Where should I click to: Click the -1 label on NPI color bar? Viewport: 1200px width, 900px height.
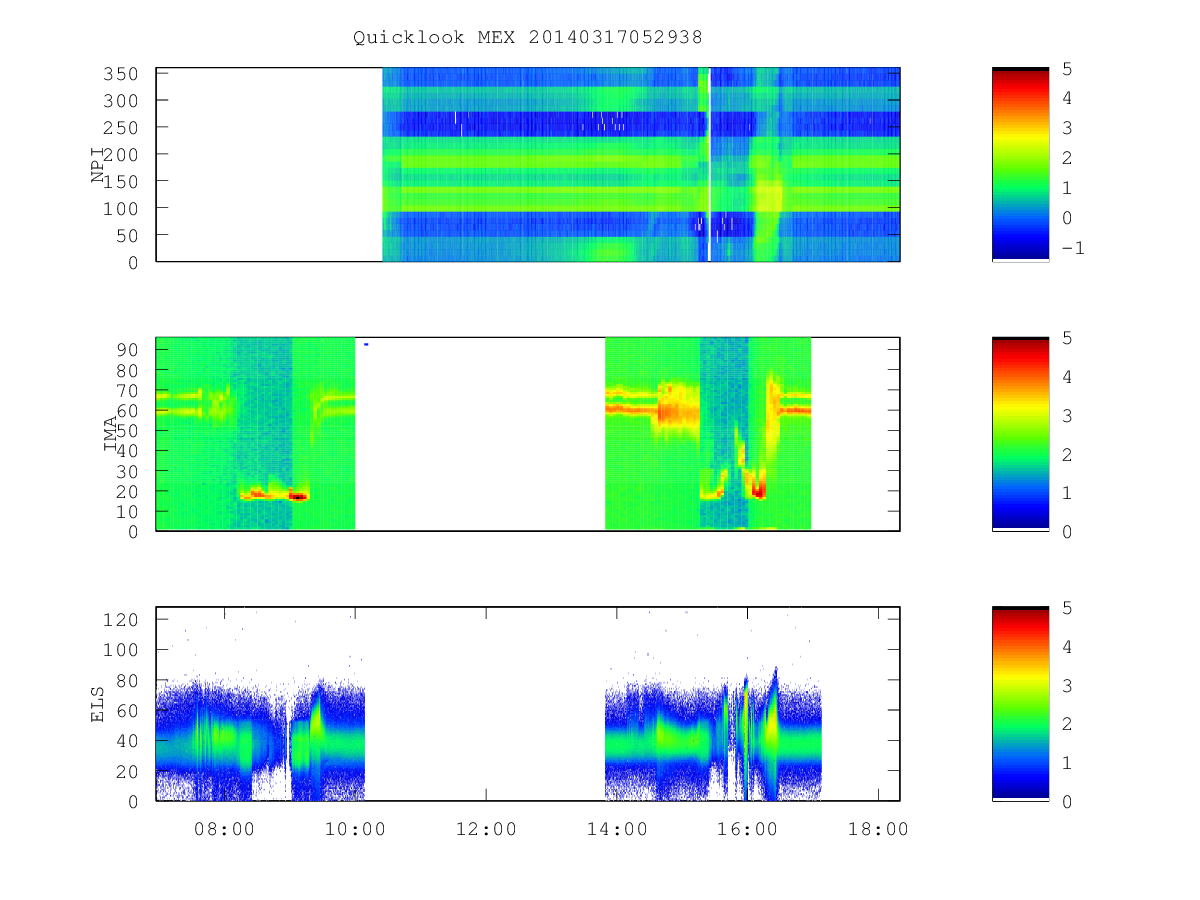[1072, 248]
